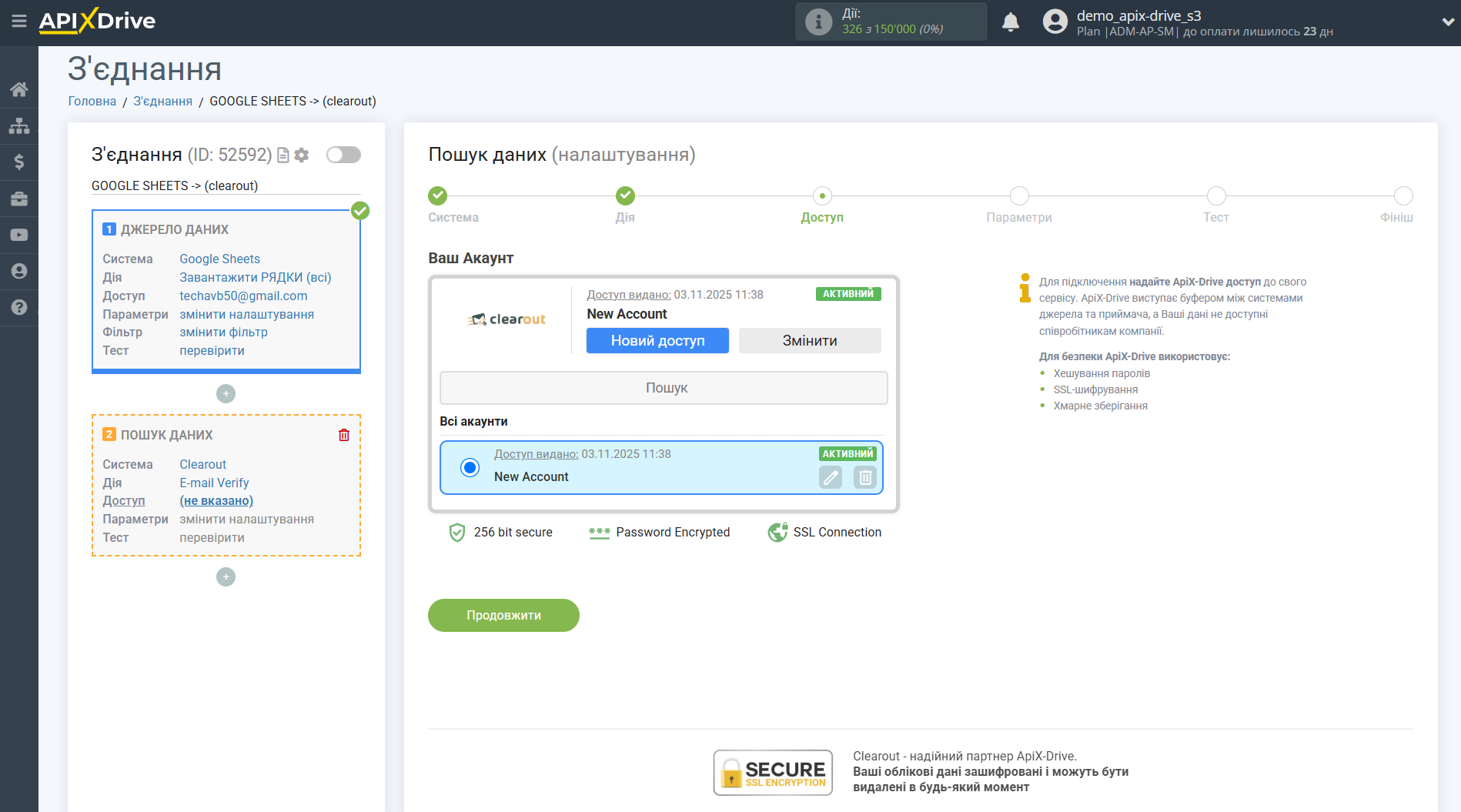Open connection settings via the gear icon
Image resolution: width=1461 pixels, height=812 pixels.
point(302,155)
